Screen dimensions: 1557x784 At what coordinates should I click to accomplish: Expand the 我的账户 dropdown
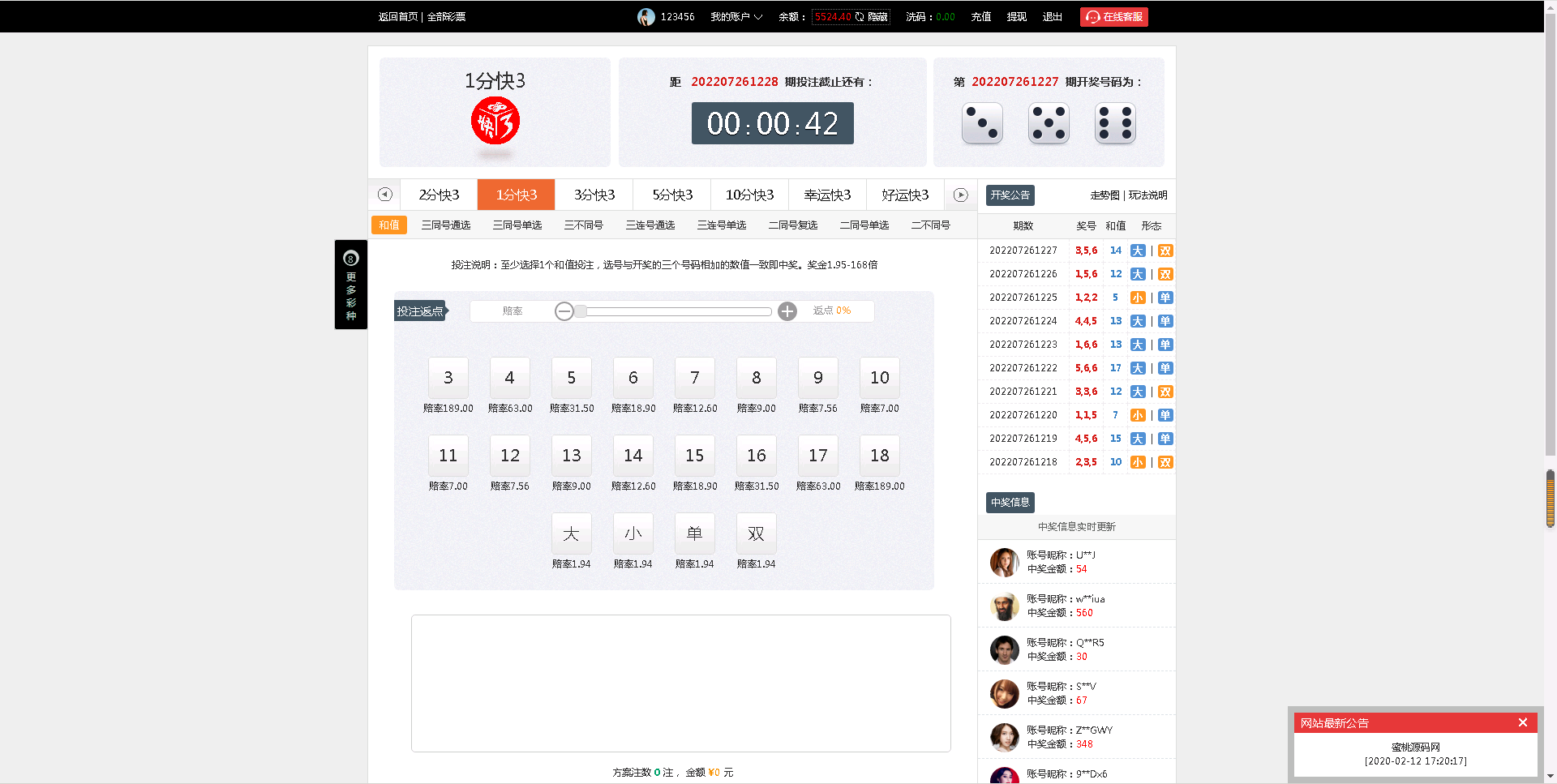[x=736, y=17]
